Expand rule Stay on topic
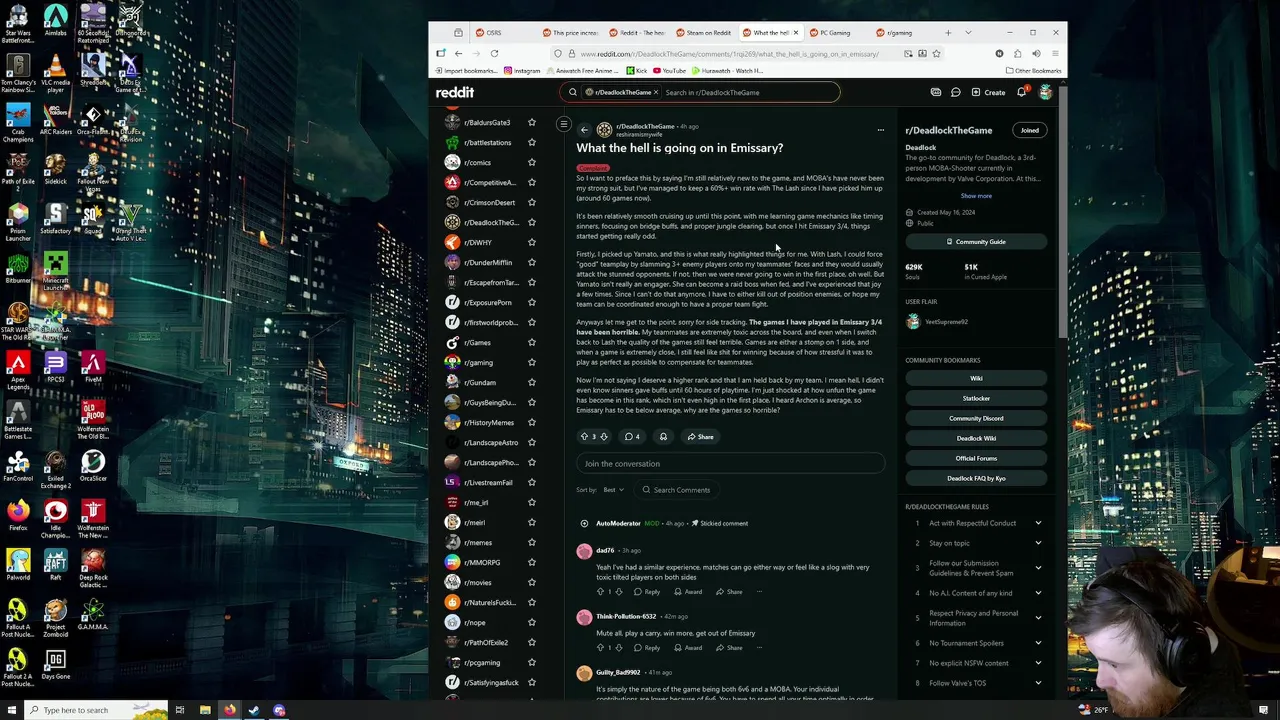This screenshot has width=1280, height=720. (x=1038, y=543)
